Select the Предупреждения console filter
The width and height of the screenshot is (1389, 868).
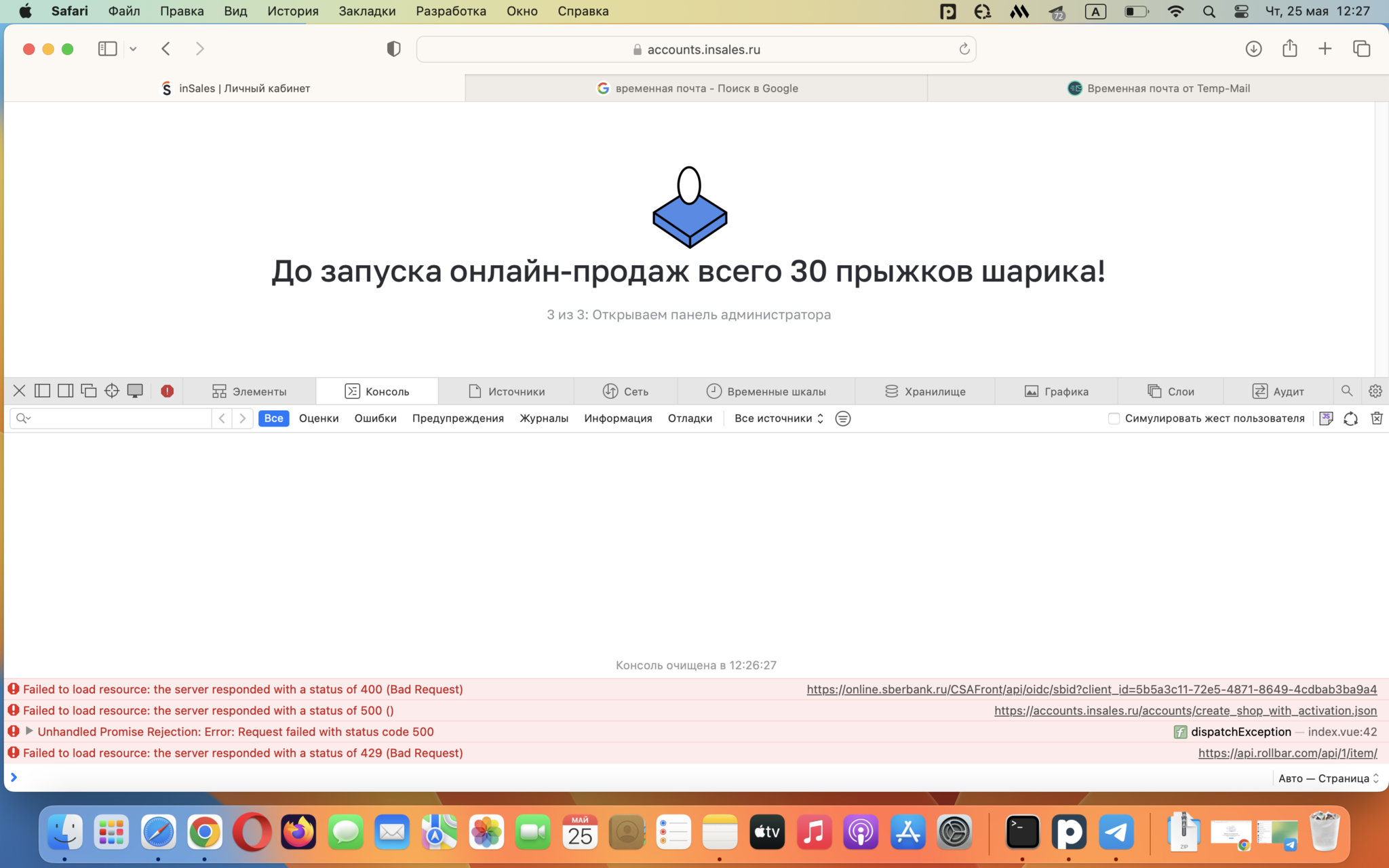tap(458, 418)
